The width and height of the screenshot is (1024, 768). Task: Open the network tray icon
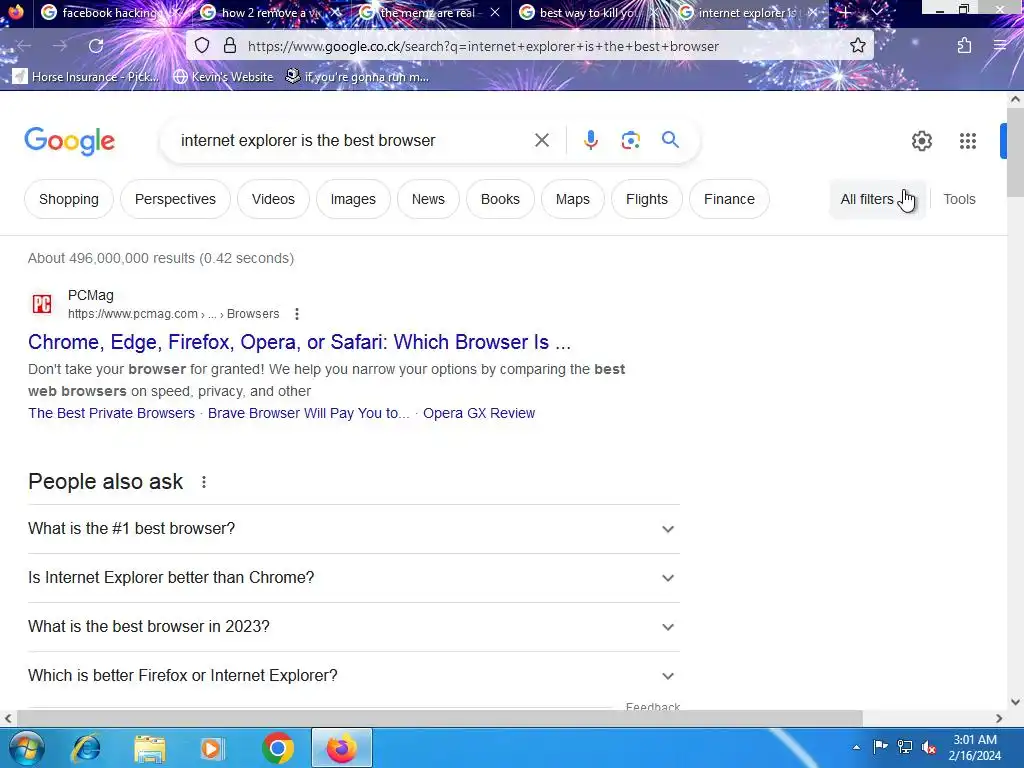(x=904, y=746)
